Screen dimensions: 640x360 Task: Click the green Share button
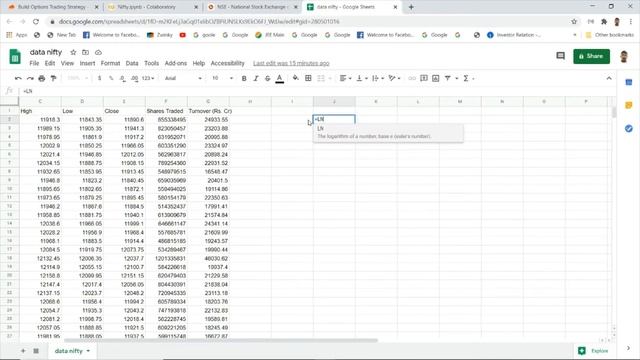tap(591, 56)
